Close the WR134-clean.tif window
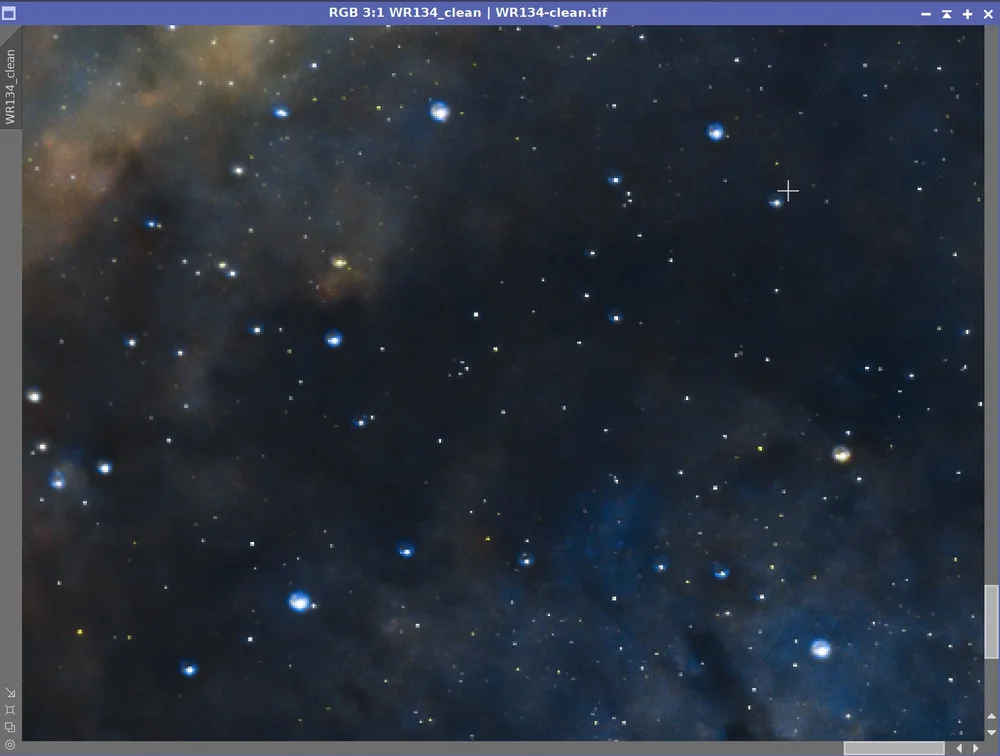 [988, 13]
